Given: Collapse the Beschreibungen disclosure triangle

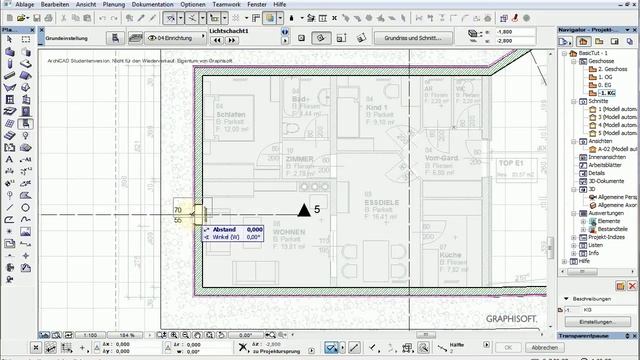Looking at the screenshot, I should (x=566, y=299).
